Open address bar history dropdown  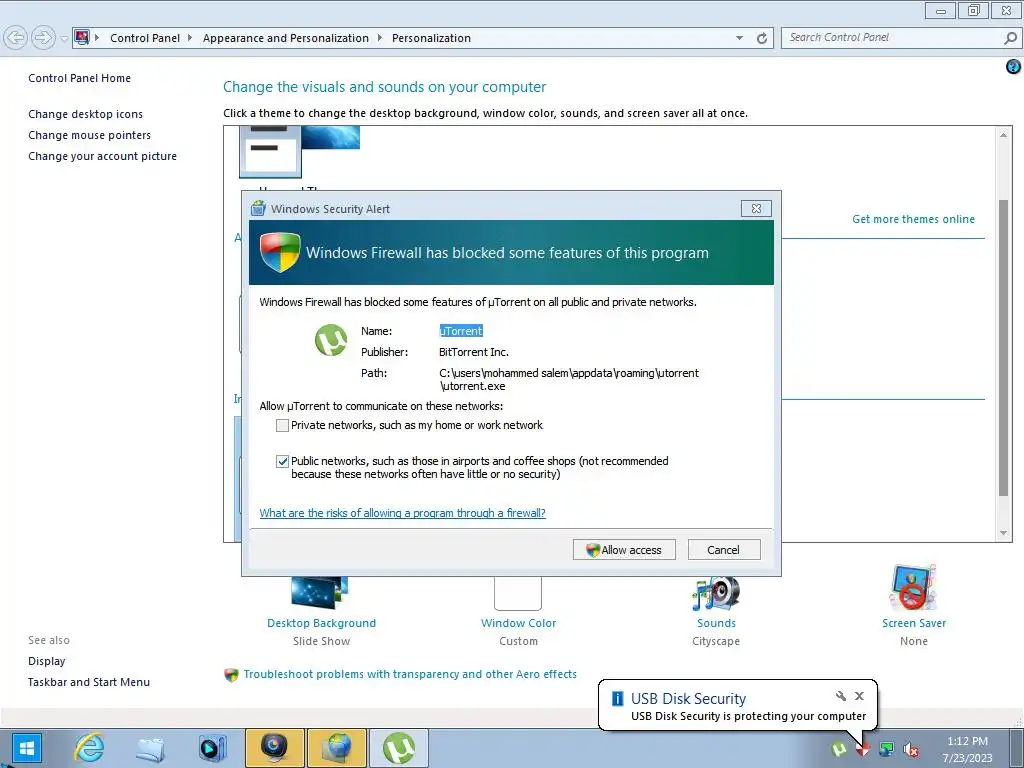[x=739, y=38]
